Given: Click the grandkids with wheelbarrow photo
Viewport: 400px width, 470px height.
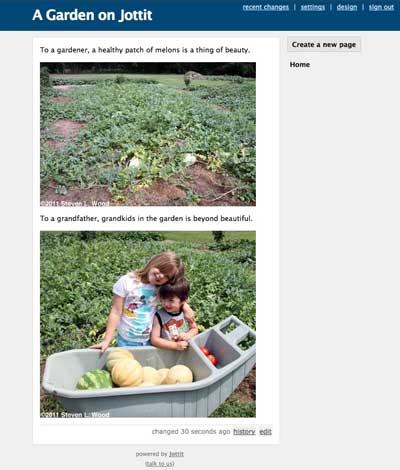Looking at the screenshot, I should click(x=148, y=324).
